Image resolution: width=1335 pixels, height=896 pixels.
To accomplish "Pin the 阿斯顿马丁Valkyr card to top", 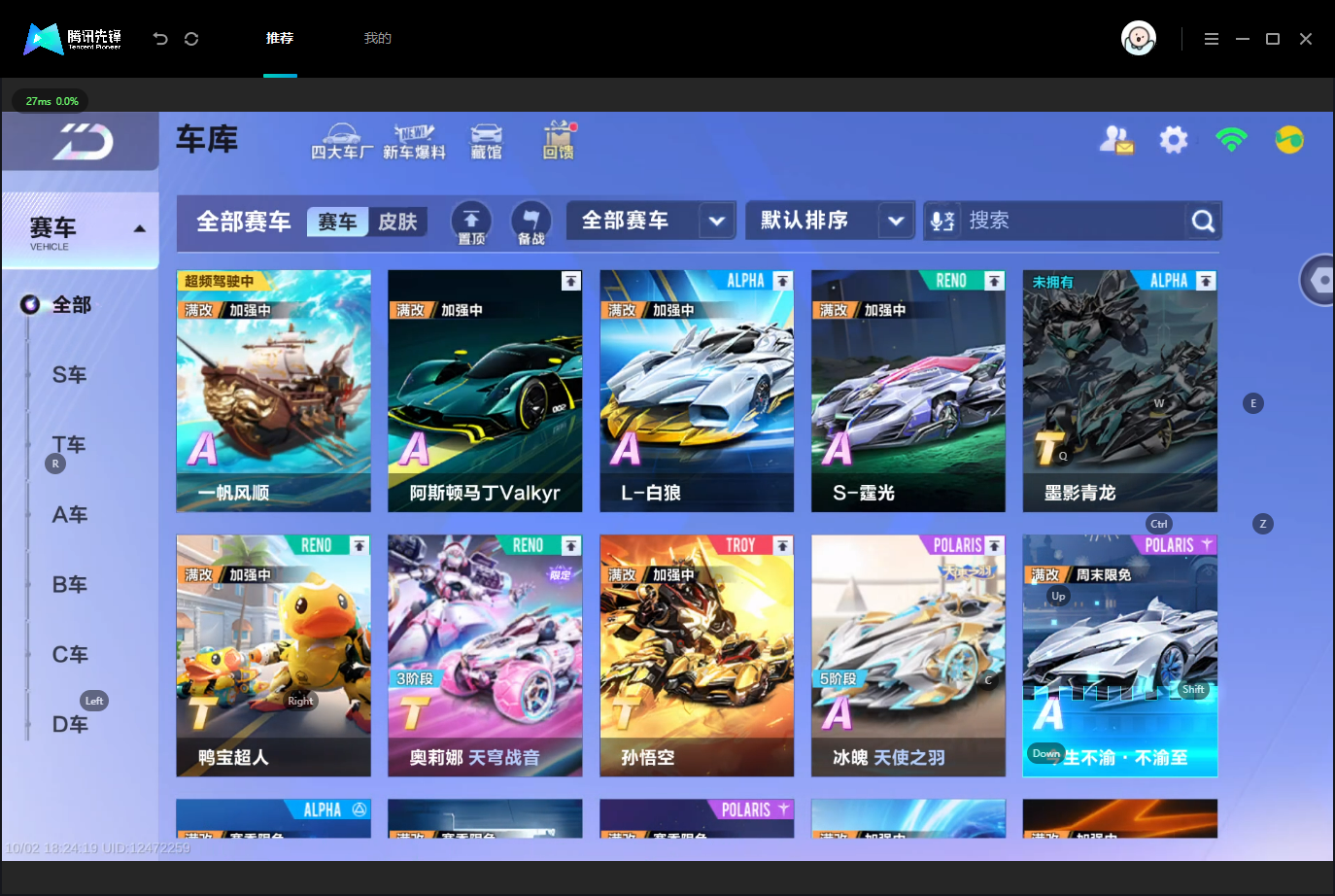I will click(x=571, y=281).
